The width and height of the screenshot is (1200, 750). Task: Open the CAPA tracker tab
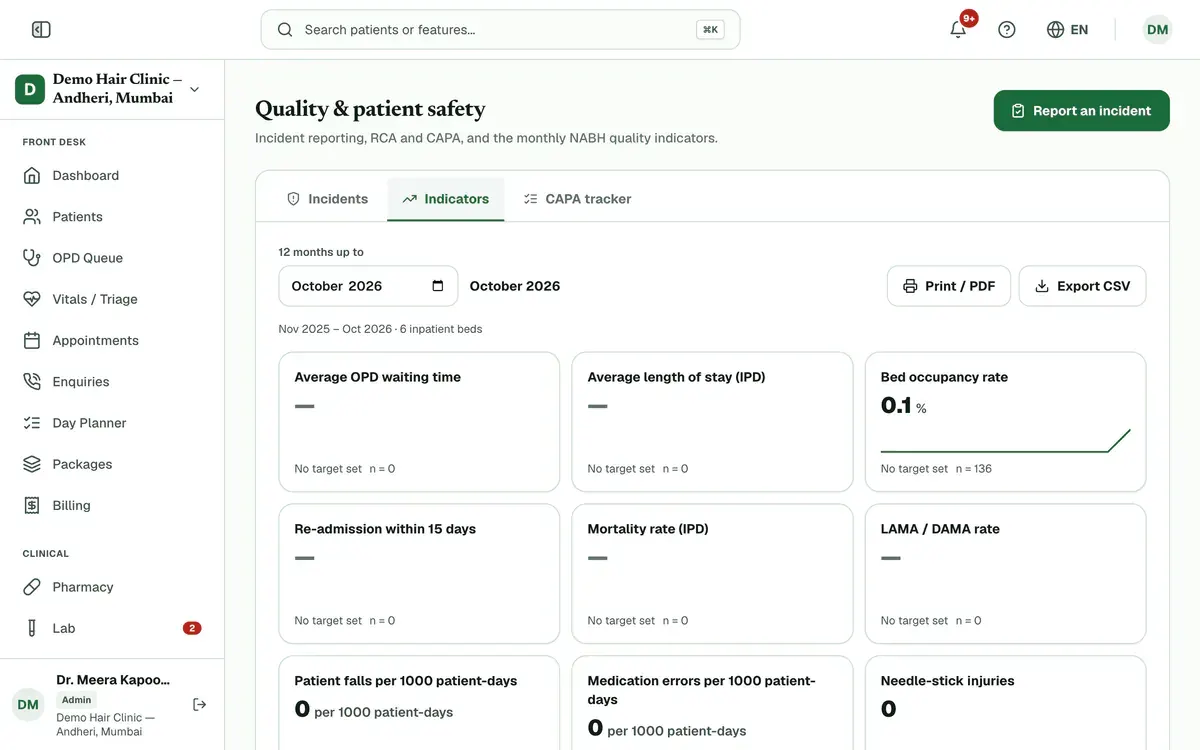(x=577, y=199)
